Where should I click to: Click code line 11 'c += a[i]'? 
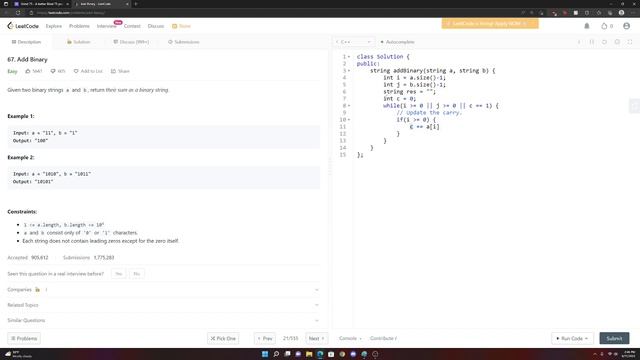pyautogui.click(x=424, y=127)
